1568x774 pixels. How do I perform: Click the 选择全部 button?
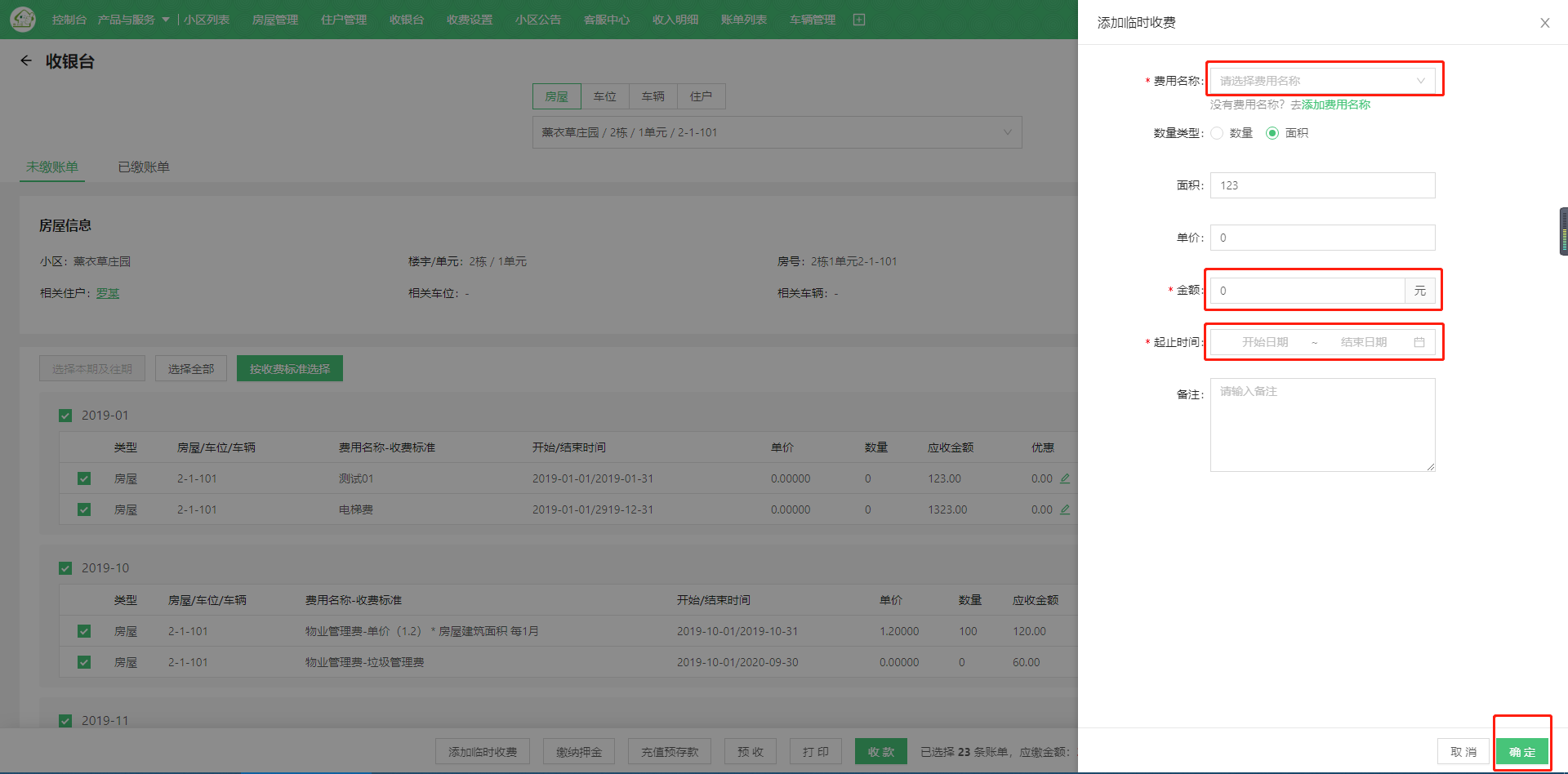pos(191,368)
